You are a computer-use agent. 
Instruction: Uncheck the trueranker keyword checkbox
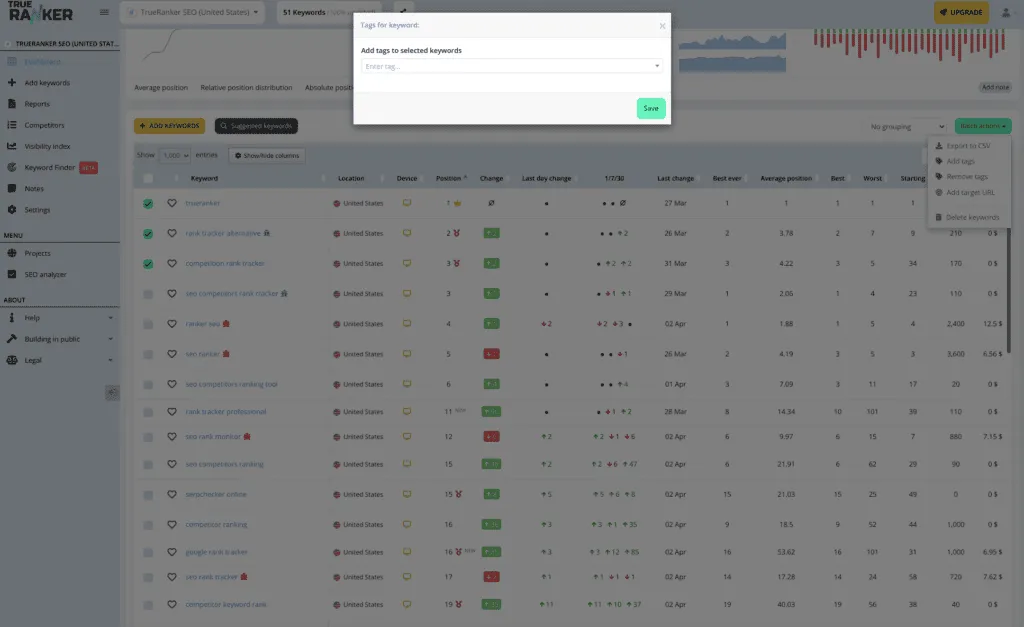148,204
